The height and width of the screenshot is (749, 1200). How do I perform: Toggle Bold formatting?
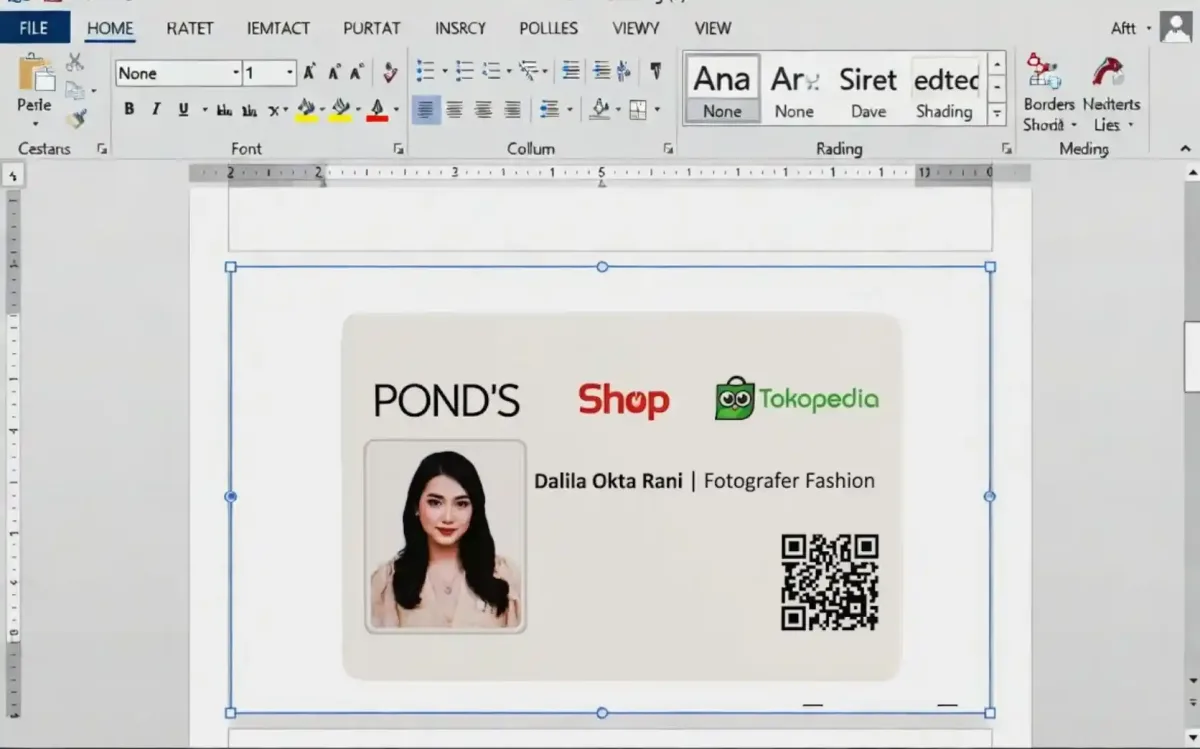(129, 110)
